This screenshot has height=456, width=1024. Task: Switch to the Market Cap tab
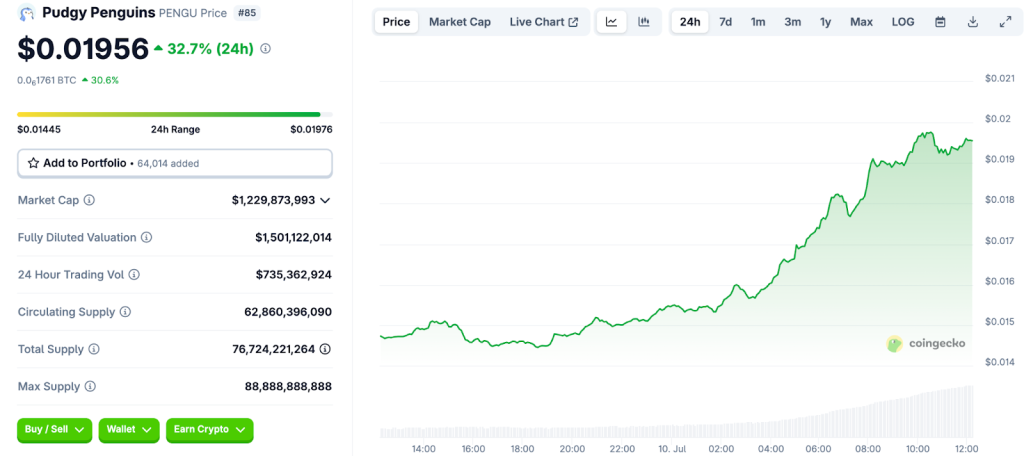[459, 22]
